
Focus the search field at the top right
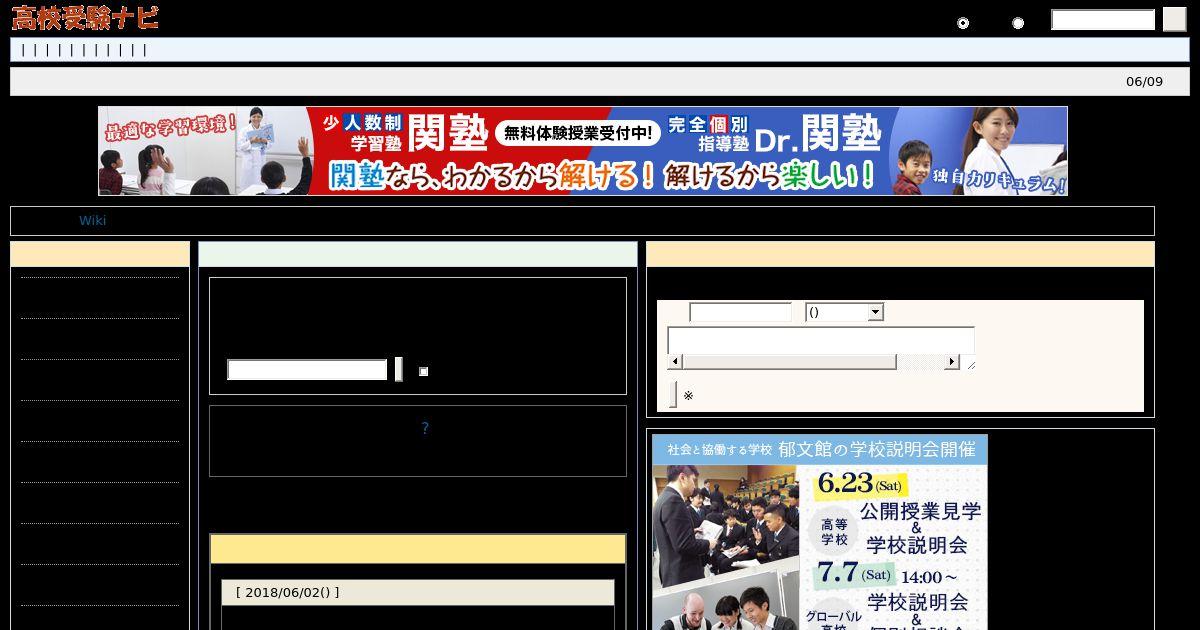[x=1103, y=20]
